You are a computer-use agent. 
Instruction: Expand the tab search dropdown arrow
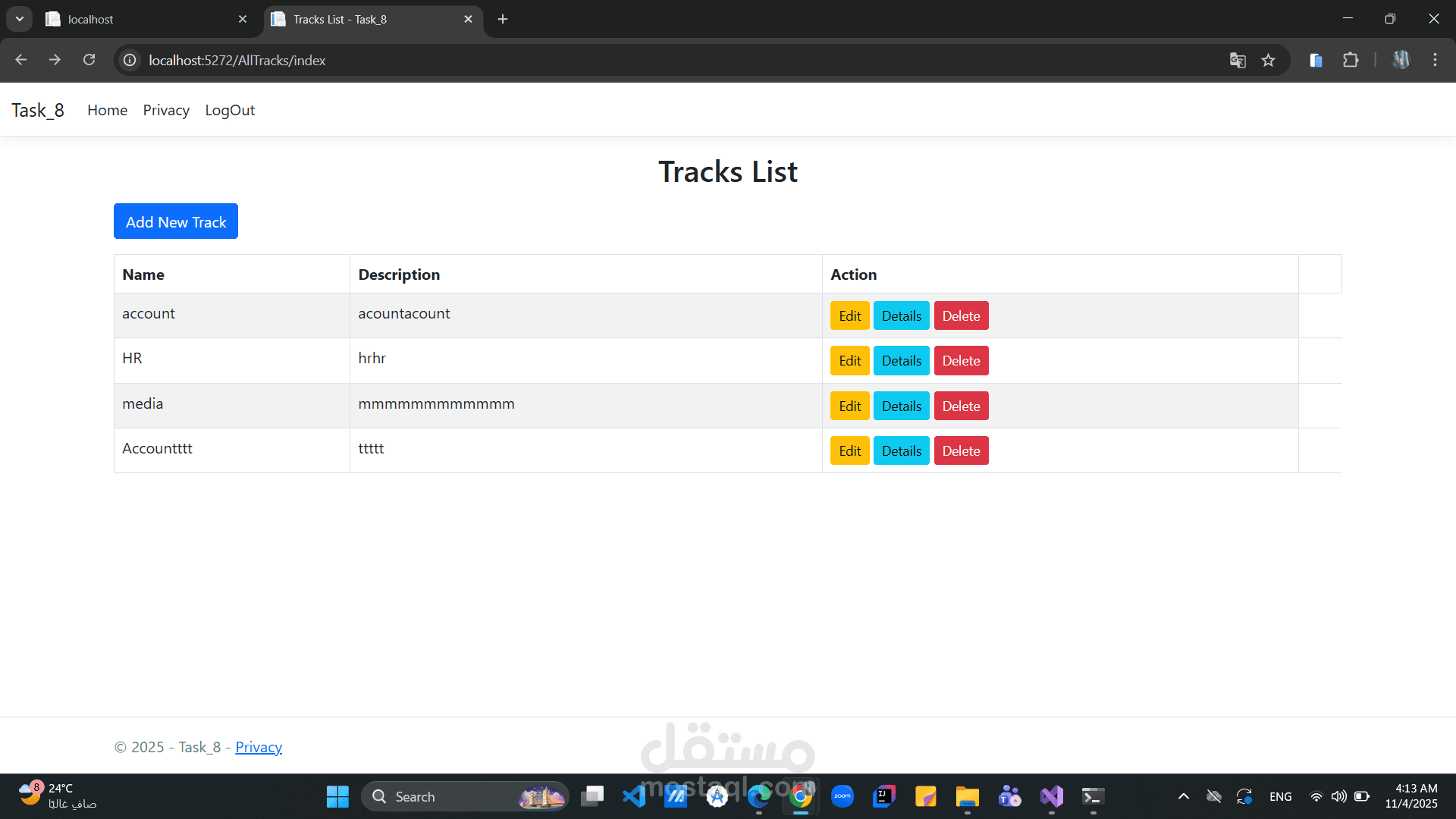tap(20, 19)
